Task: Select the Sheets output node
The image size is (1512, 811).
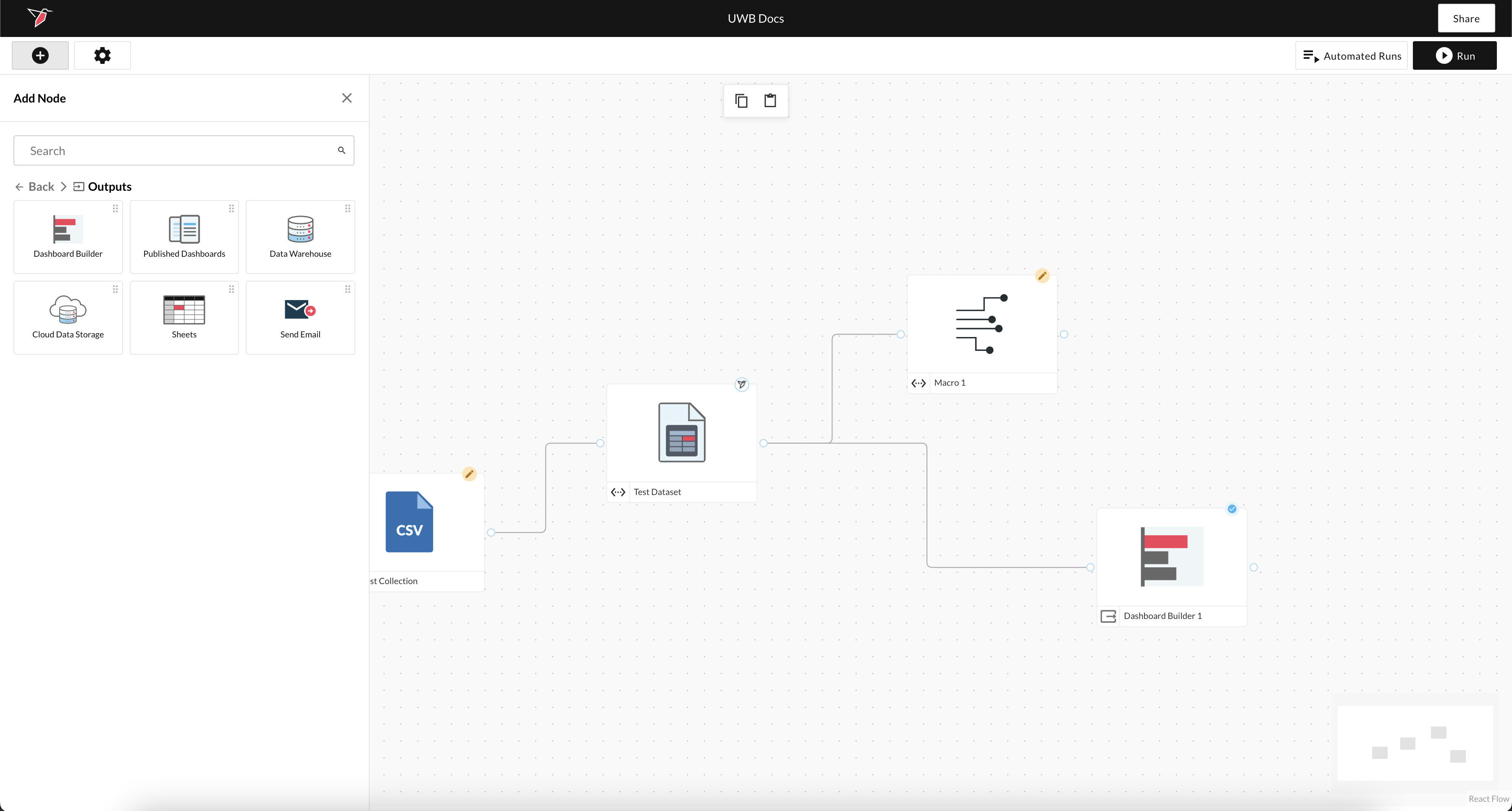Action: click(x=184, y=318)
